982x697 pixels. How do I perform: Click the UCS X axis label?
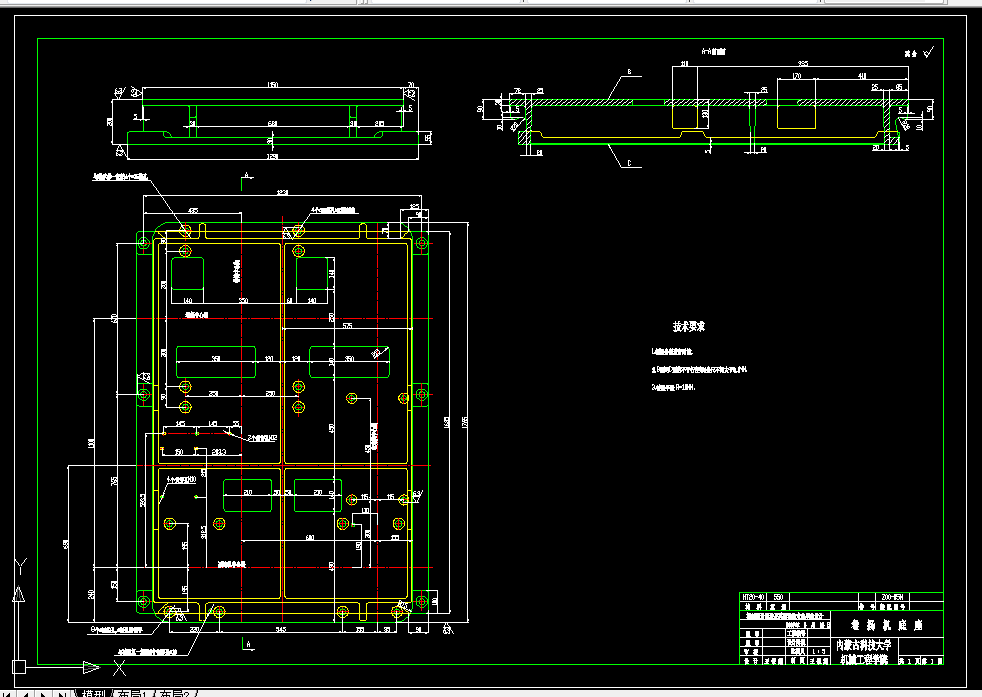click(x=120, y=668)
